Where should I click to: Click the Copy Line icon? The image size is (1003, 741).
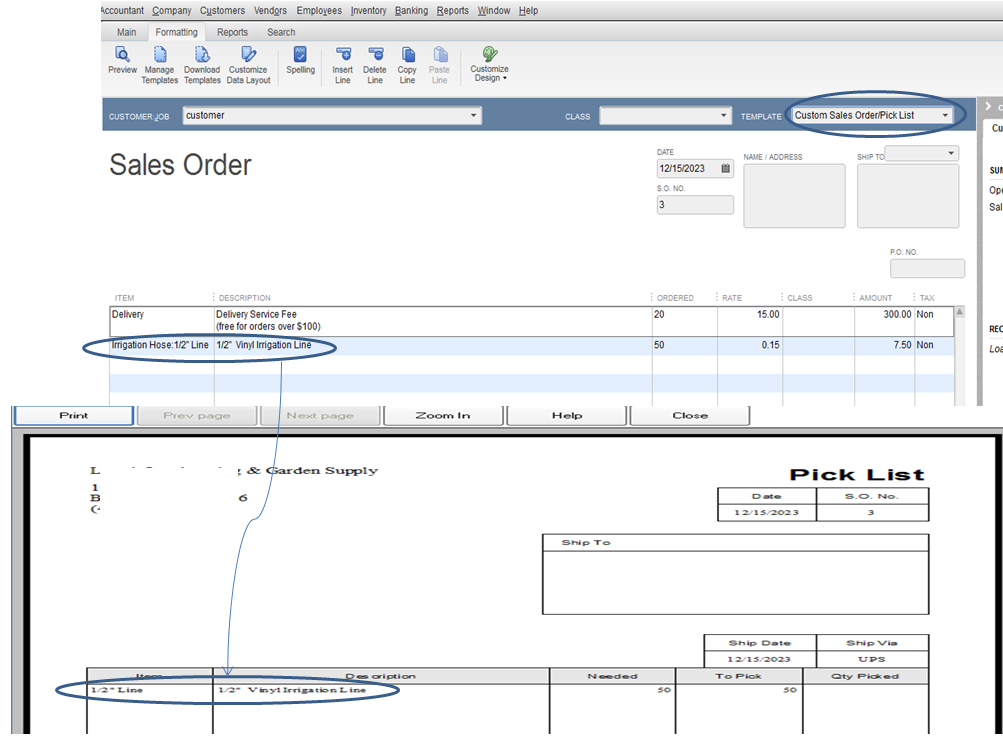click(407, 62)
